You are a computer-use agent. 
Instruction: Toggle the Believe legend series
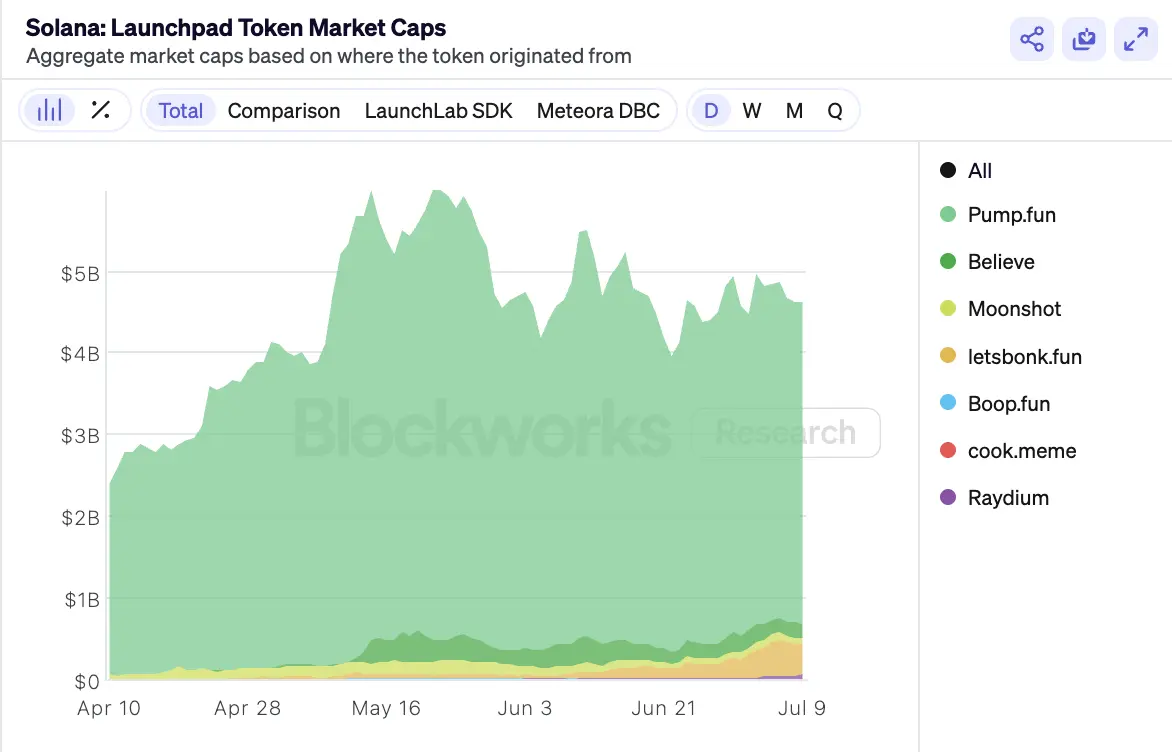coord(1000,262)
